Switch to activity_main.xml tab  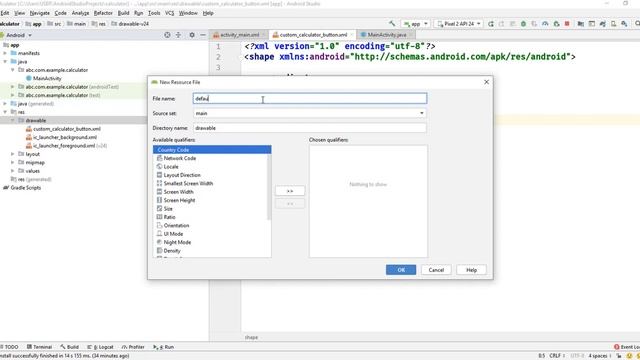tap(240, 35)
